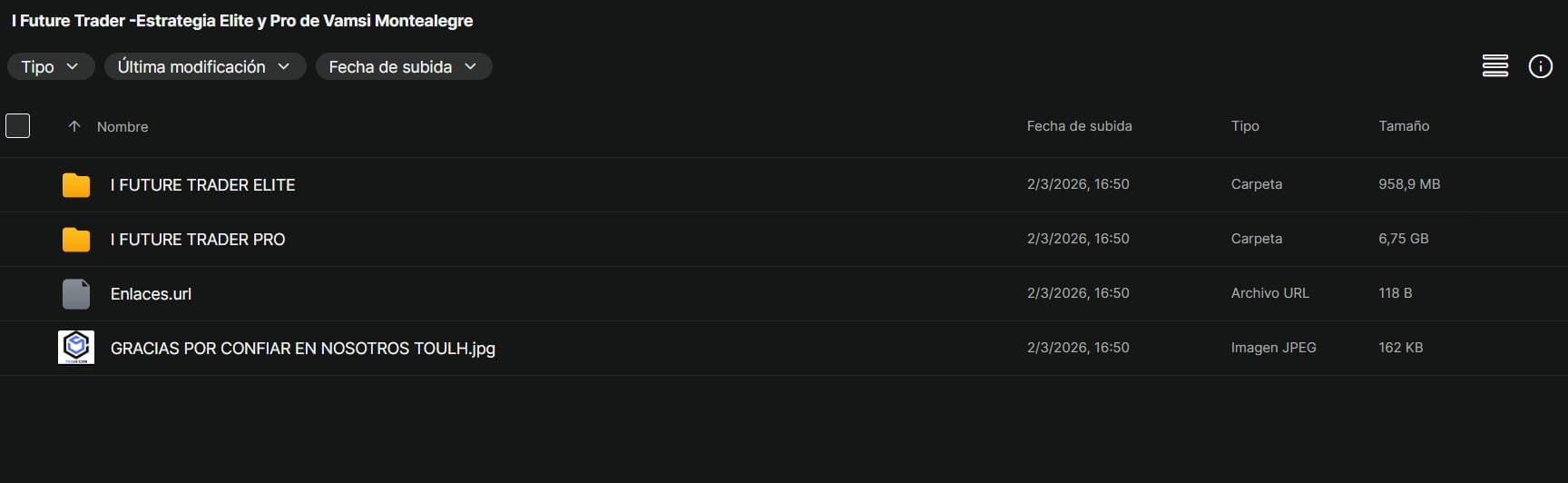Switch to list view layout icon

click(1494, 66)
